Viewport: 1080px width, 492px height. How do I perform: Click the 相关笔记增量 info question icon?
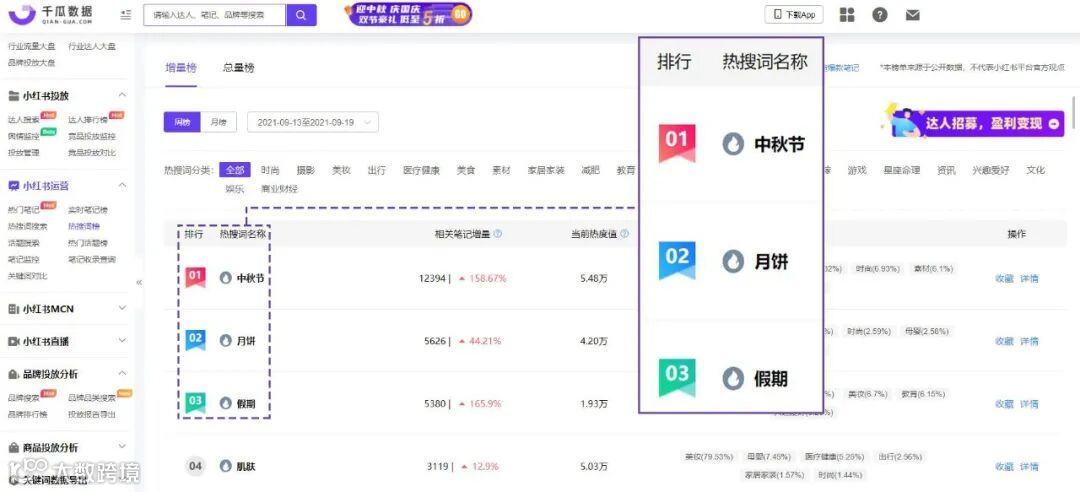pos(498,234)
